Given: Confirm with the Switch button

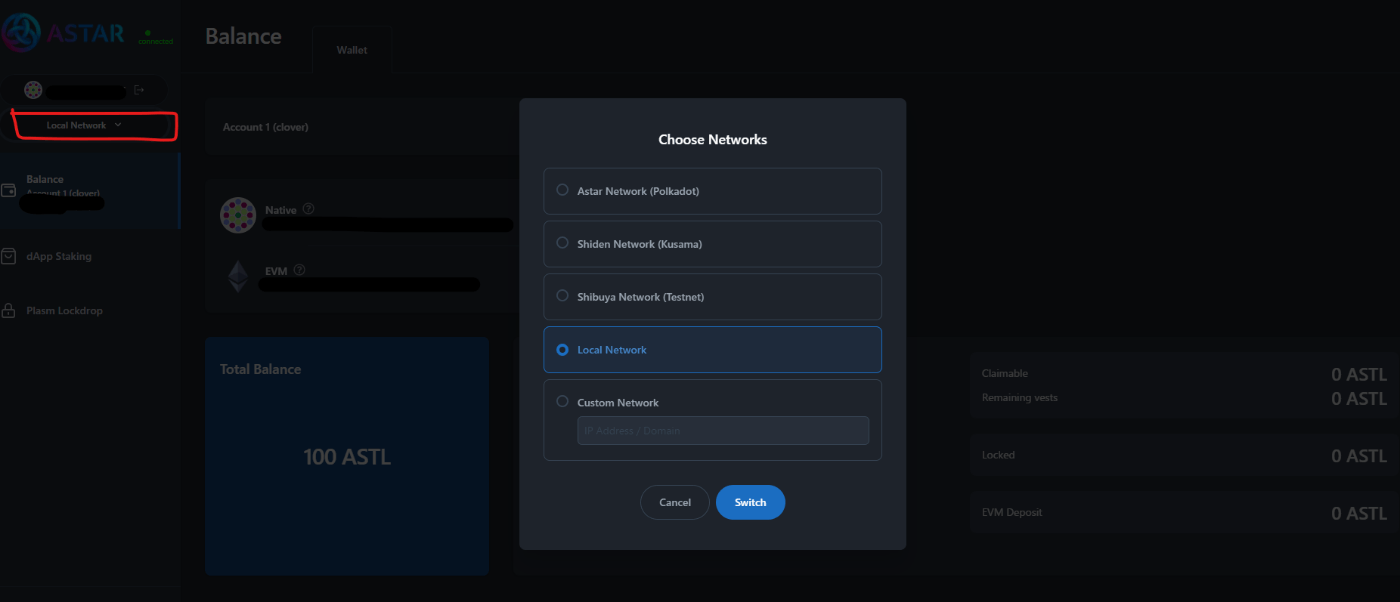Looking at the screenshot, I should (750, 502).
